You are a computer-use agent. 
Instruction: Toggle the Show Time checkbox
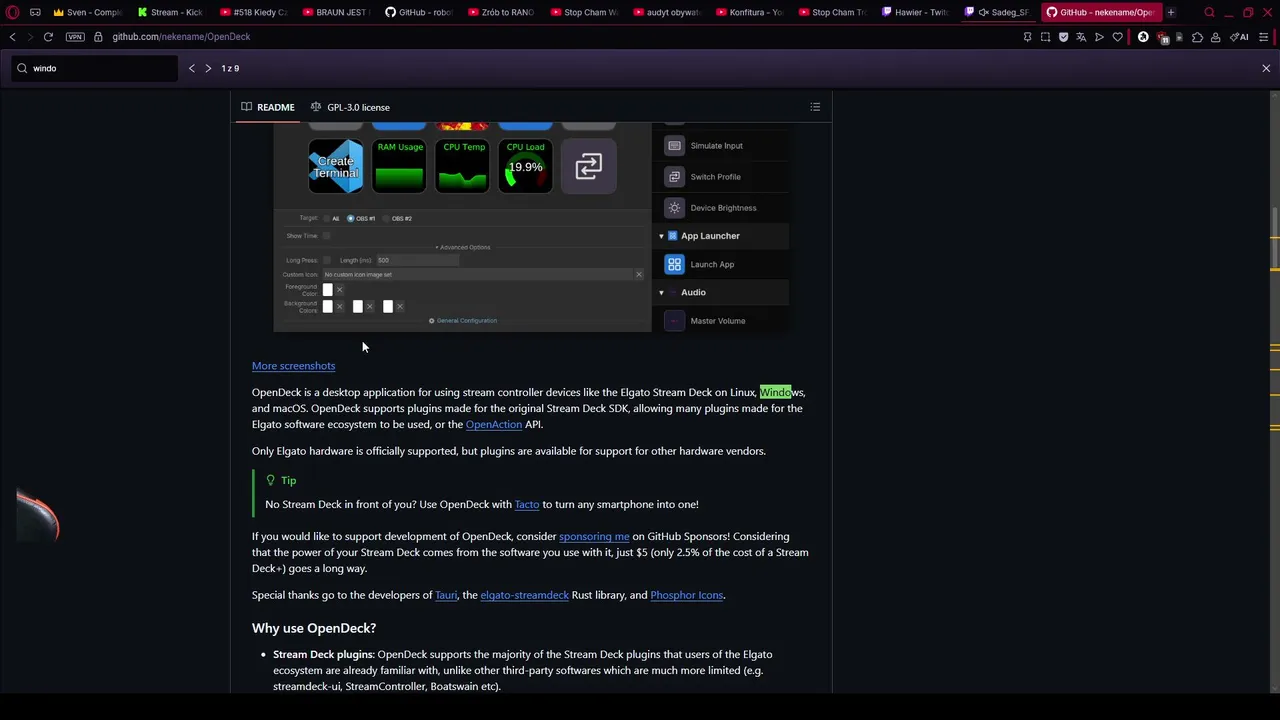coord(326,236)
